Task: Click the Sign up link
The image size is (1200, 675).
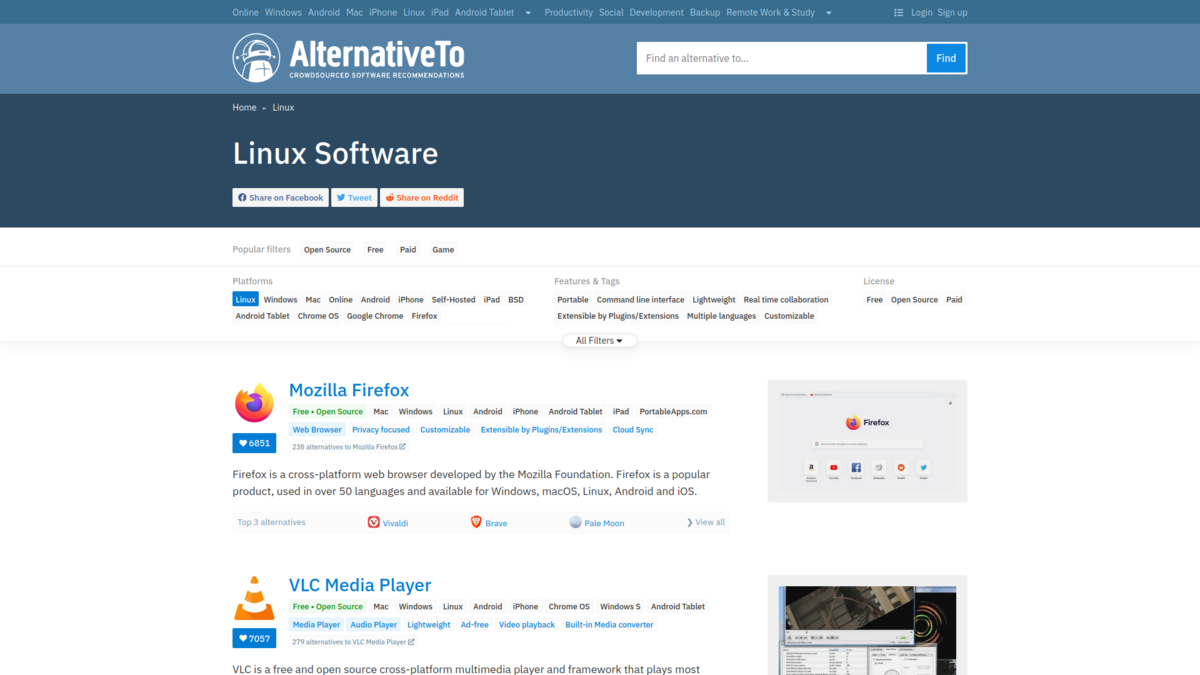Action: click(x=952, y=13)
